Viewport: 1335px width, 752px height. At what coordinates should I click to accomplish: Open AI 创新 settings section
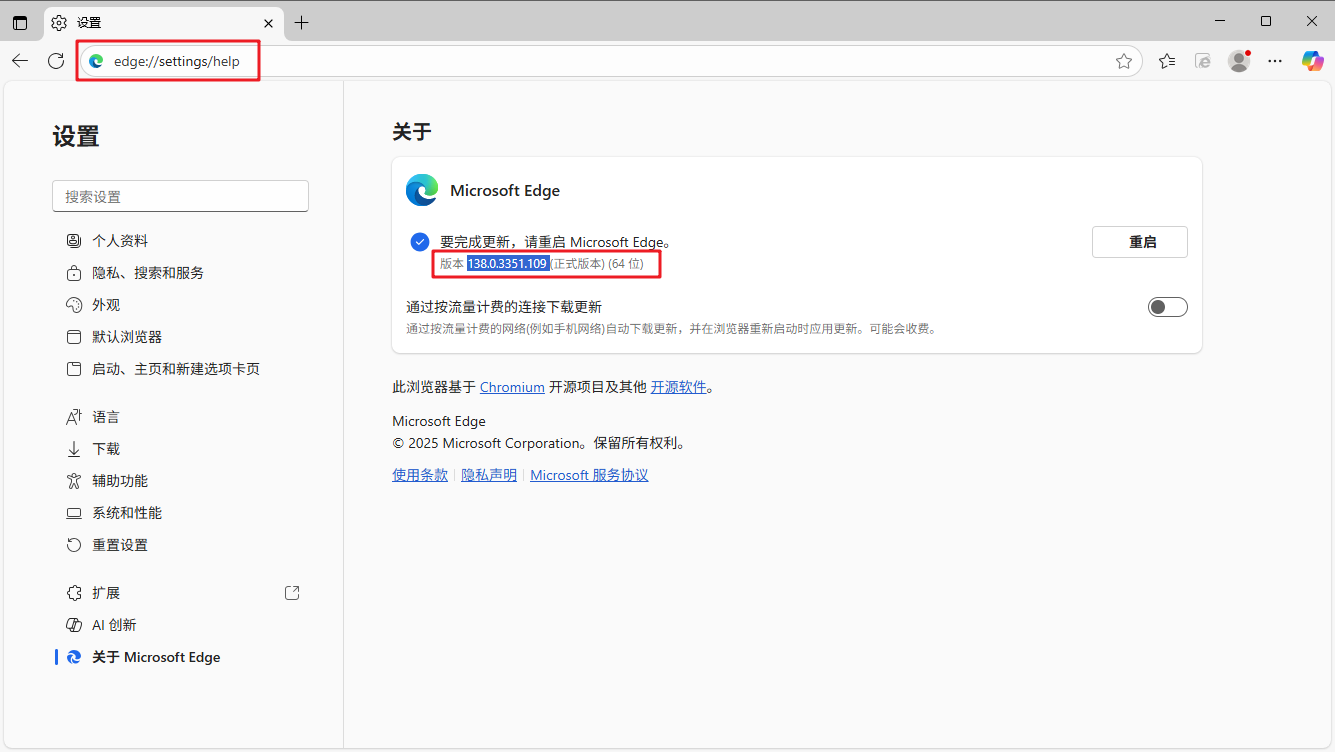180,625
